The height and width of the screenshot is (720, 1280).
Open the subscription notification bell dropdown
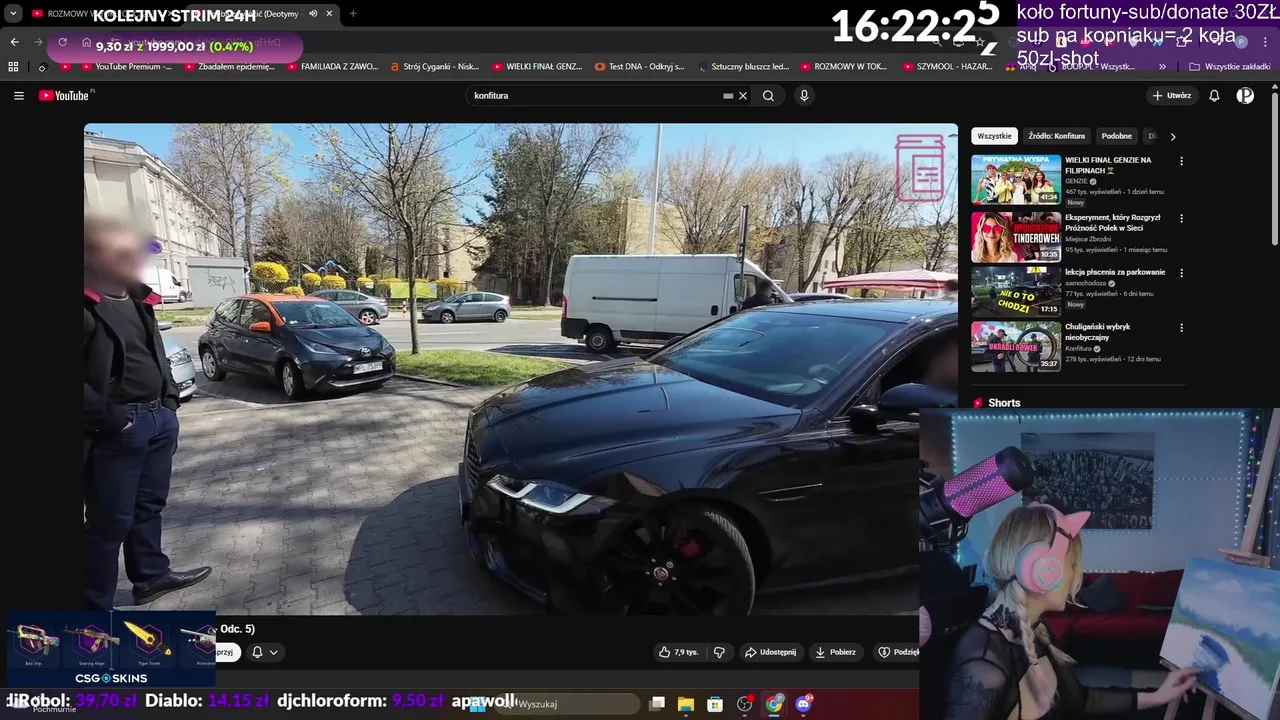pos(265,652)
